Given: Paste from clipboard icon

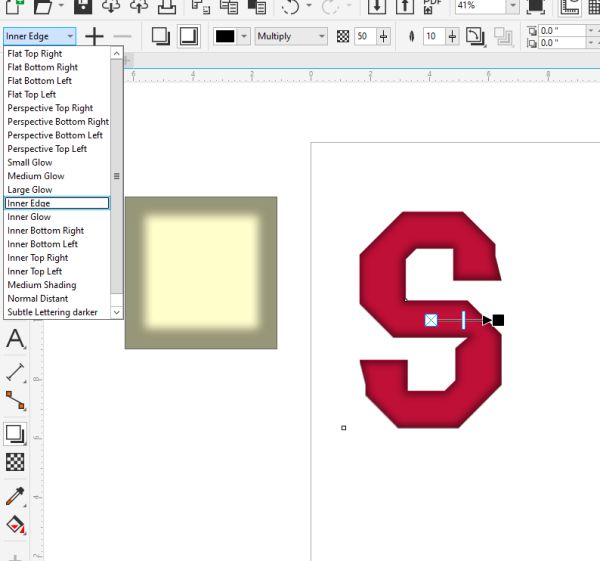Looking at the screenshot, I should coord(257,7).
